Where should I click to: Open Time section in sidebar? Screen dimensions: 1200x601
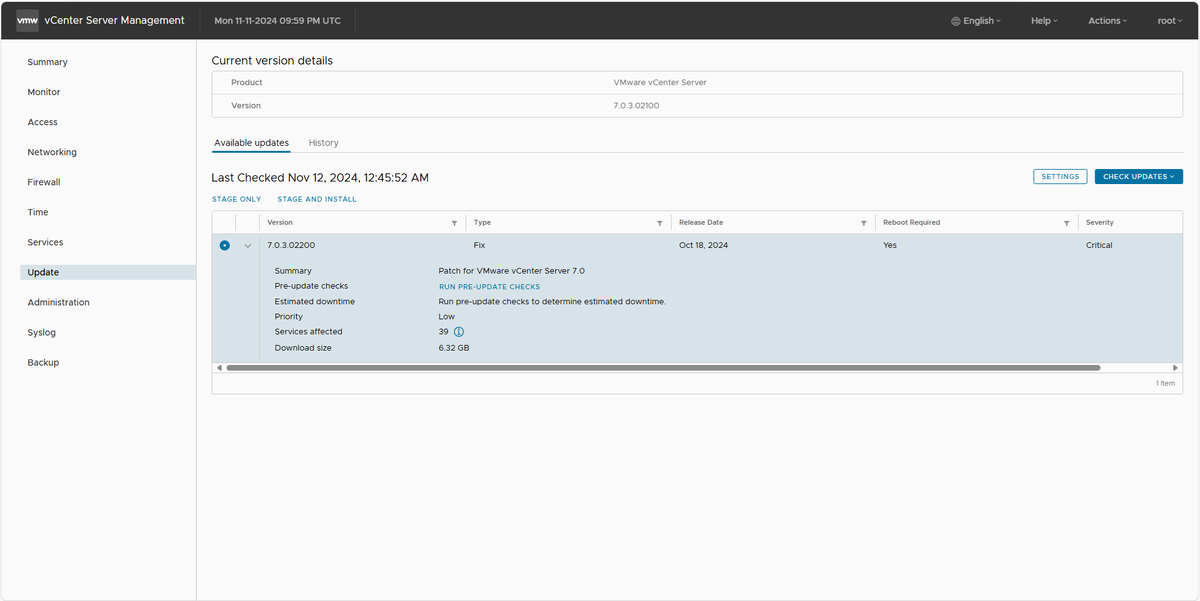(38, 212)
